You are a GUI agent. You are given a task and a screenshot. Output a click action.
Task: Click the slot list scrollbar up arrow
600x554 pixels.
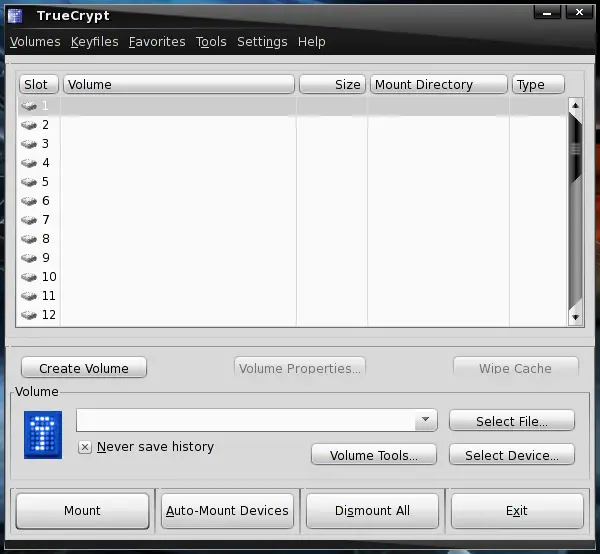576,106
